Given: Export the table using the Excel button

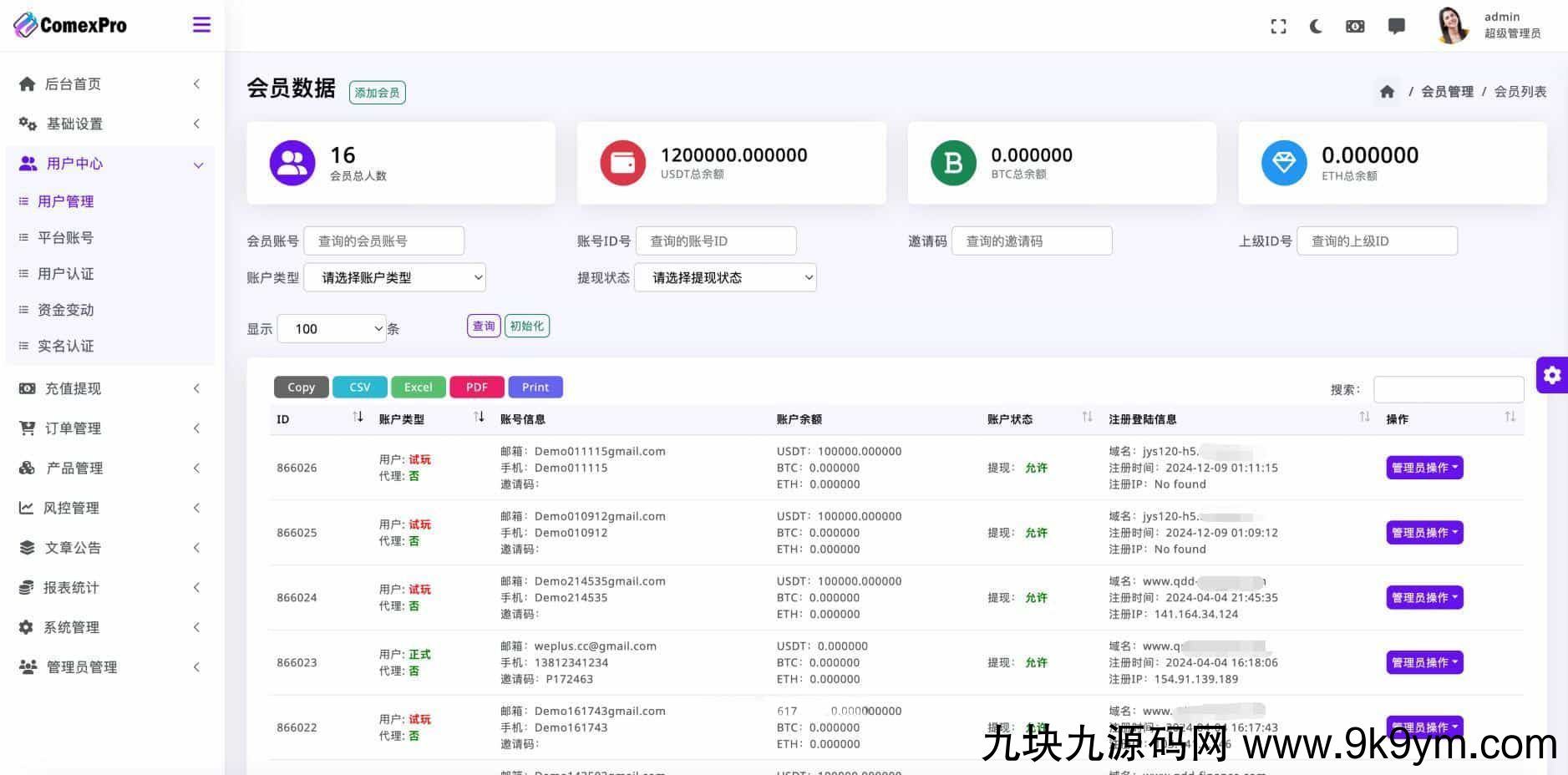Looking at the screenshot, I should point(418,387).
